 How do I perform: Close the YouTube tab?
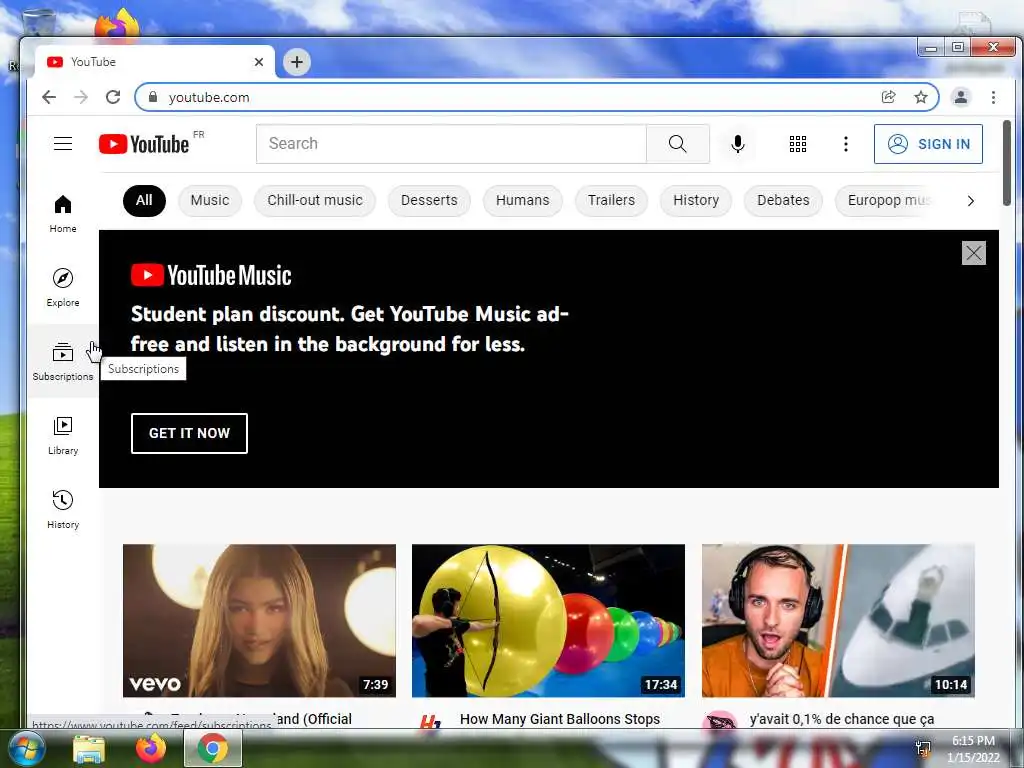(x=259, y=62)
